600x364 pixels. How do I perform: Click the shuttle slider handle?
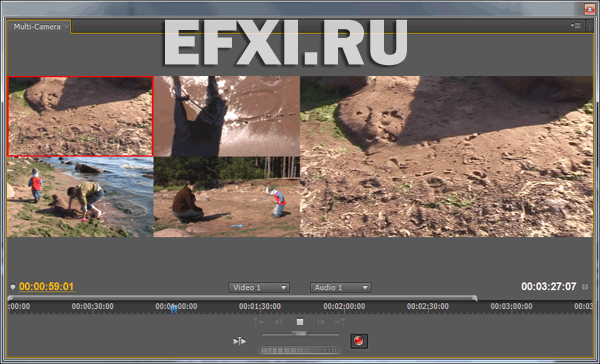point(300,334)
